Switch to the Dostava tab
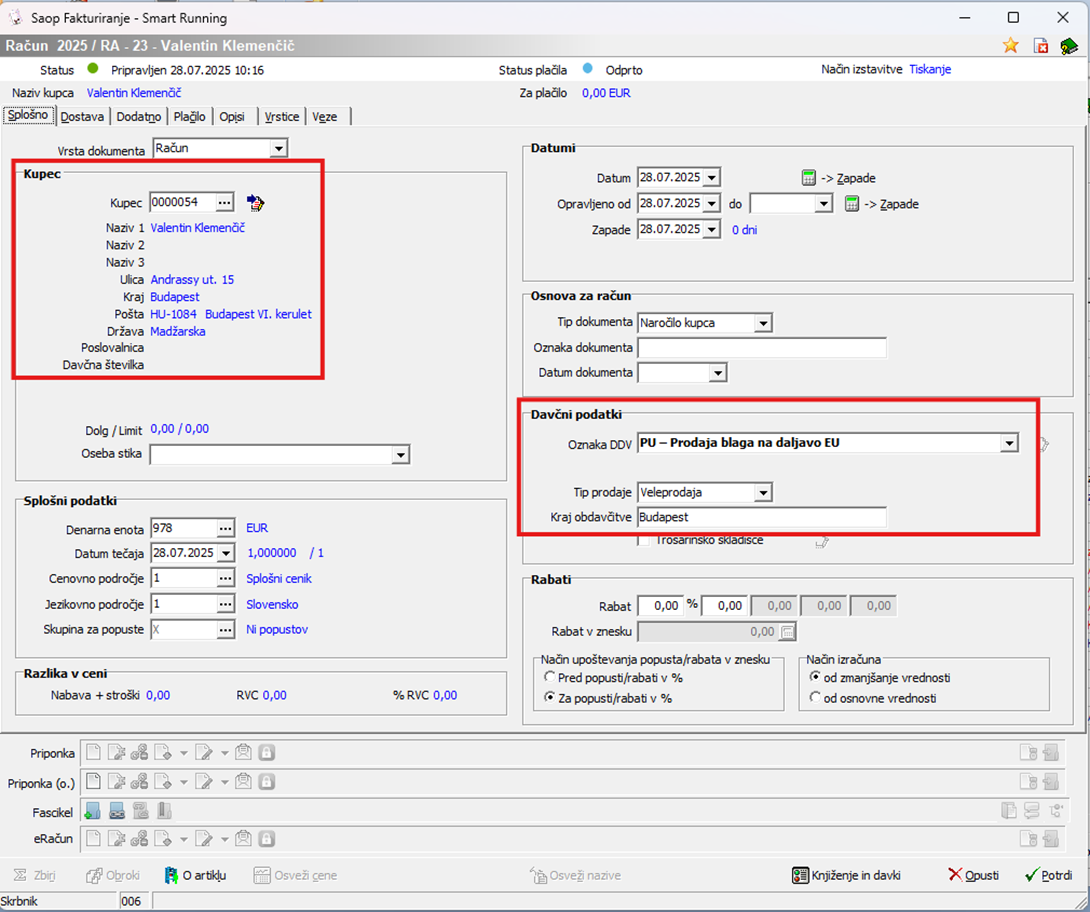The height and width of the screenshot is (912, 1090). tap(82, 117)
